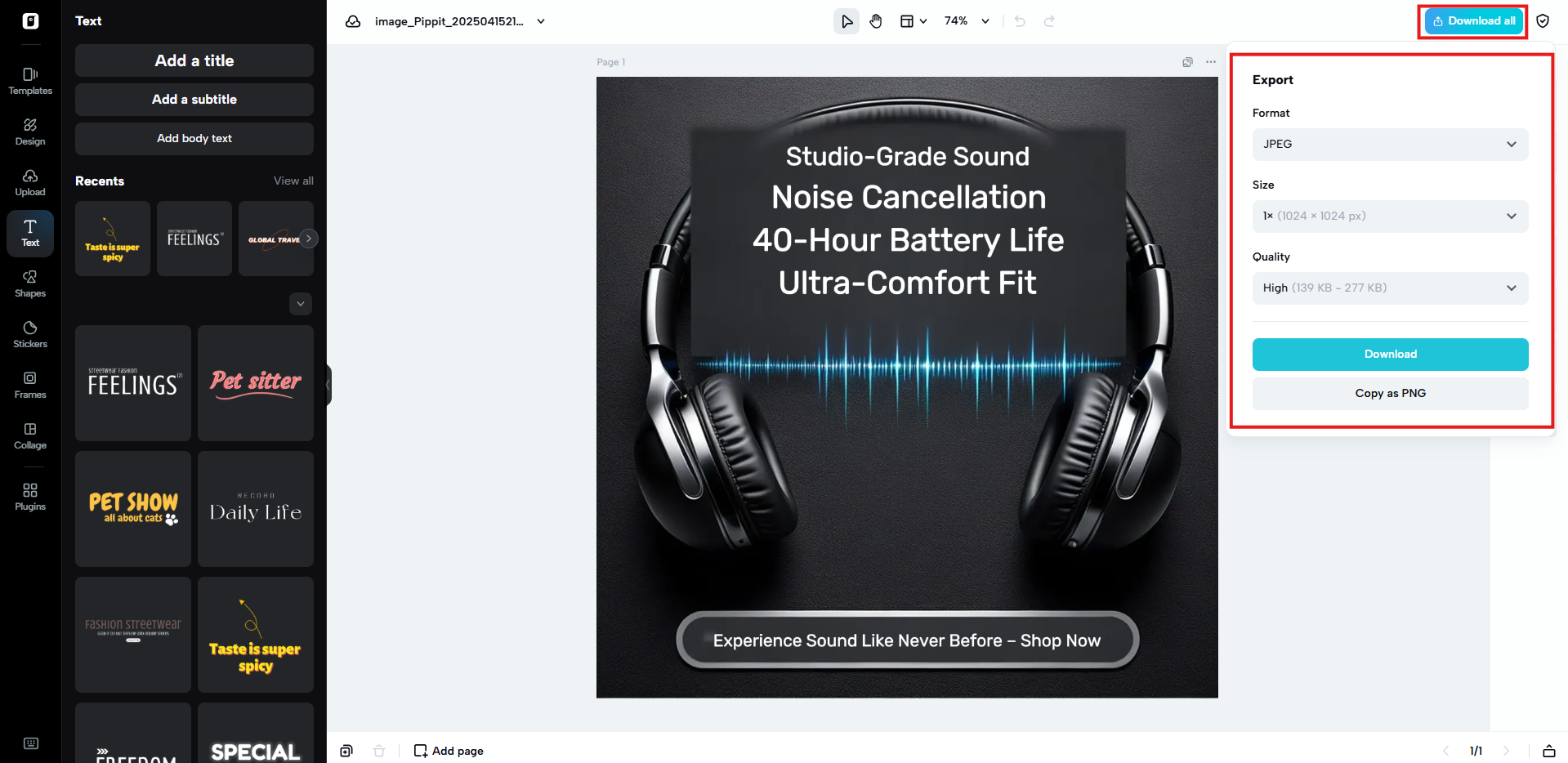Select the Text tab in the sidebar
The height and width of the screenshot is (763, 1568).
(29, 233)
